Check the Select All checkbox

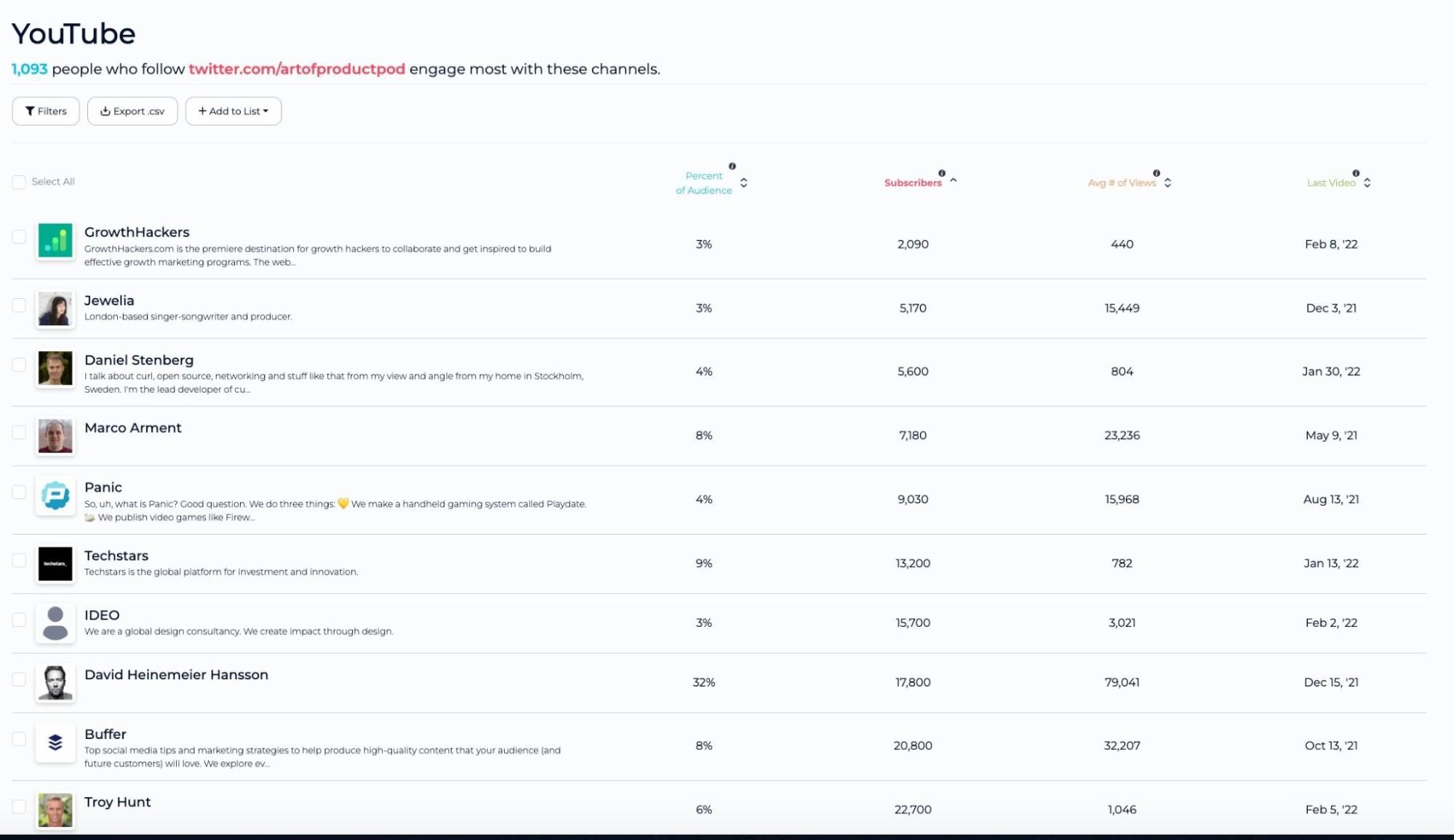[x=19, y=182]
